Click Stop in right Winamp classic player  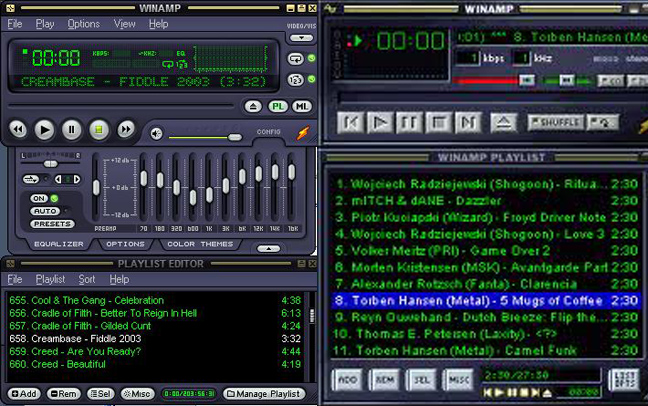coord(438,122)
